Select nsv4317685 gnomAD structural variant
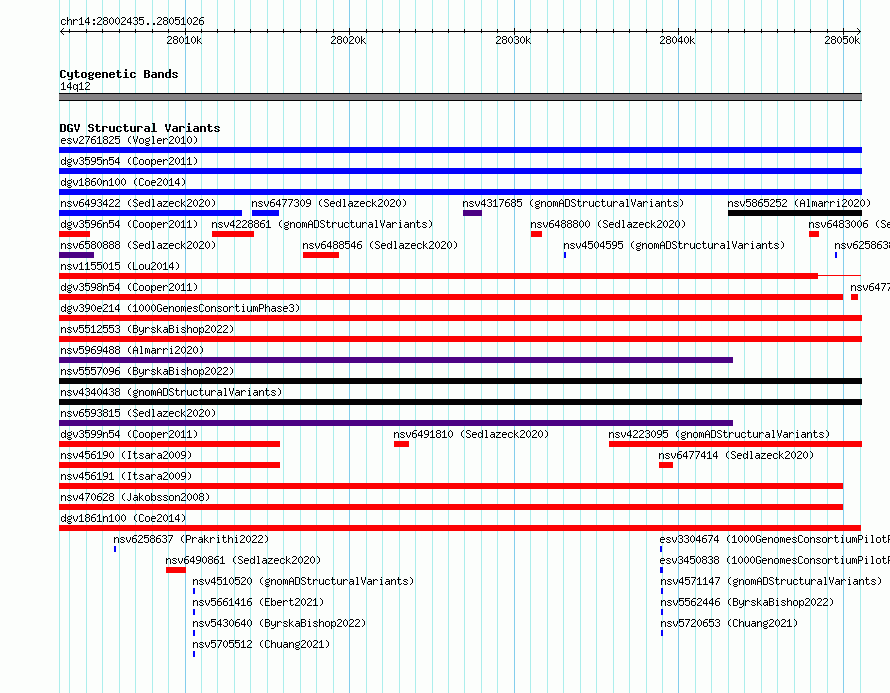This screenshot has height=693, width=890. tap(573, 203)
